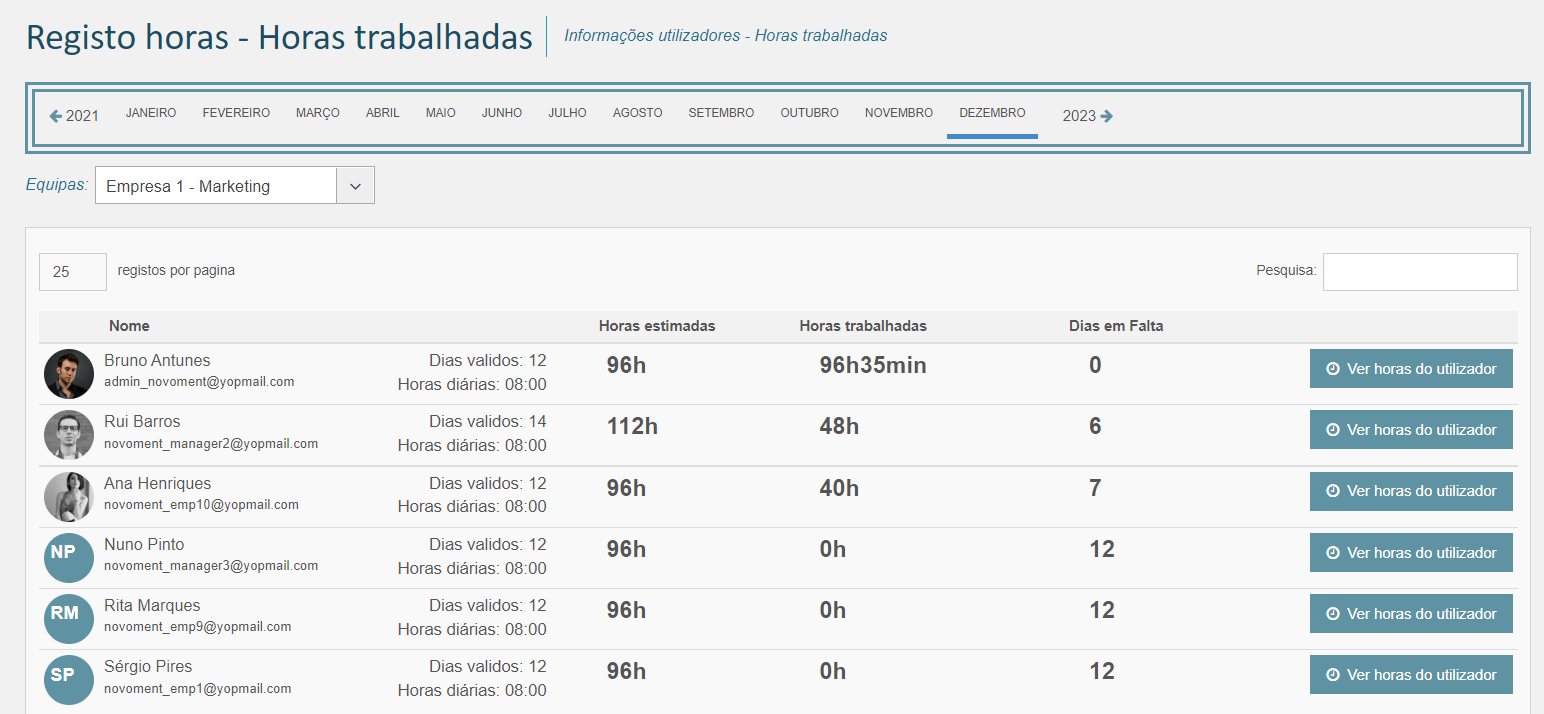The height and width of the screenshot is (714, 1544).
Task: View user hours for Nuno Pinto
Action: tap(1410, 553)
